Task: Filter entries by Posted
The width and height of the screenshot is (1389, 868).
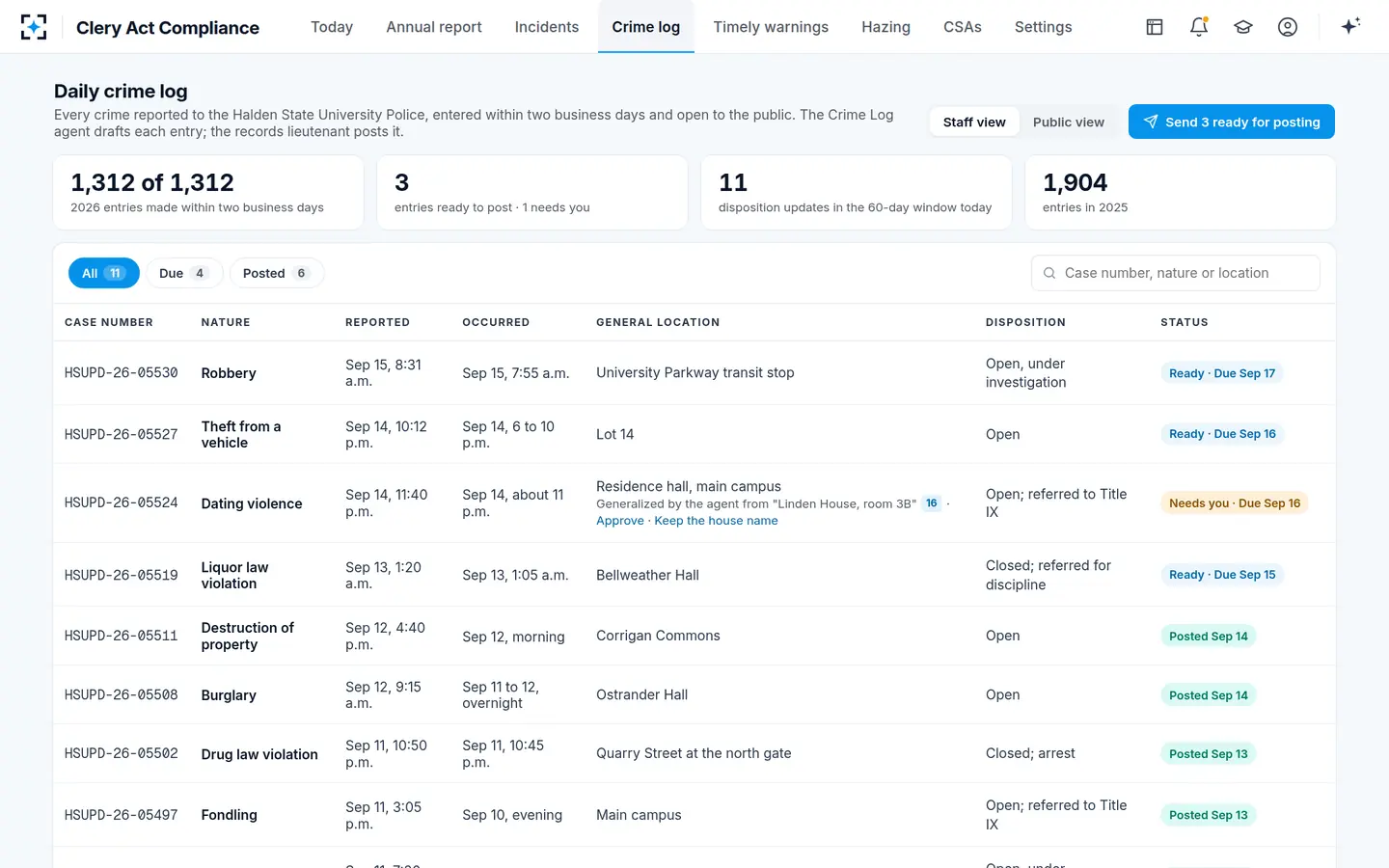Action: (277, 273)
